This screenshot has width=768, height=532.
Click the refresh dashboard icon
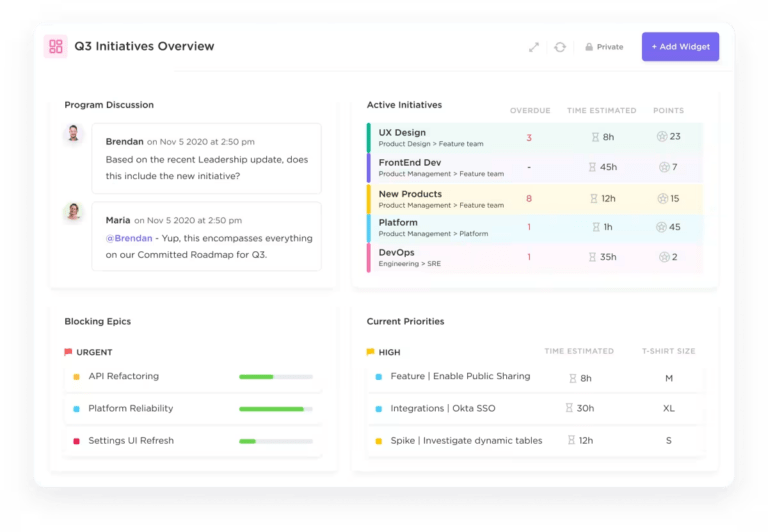560,47
